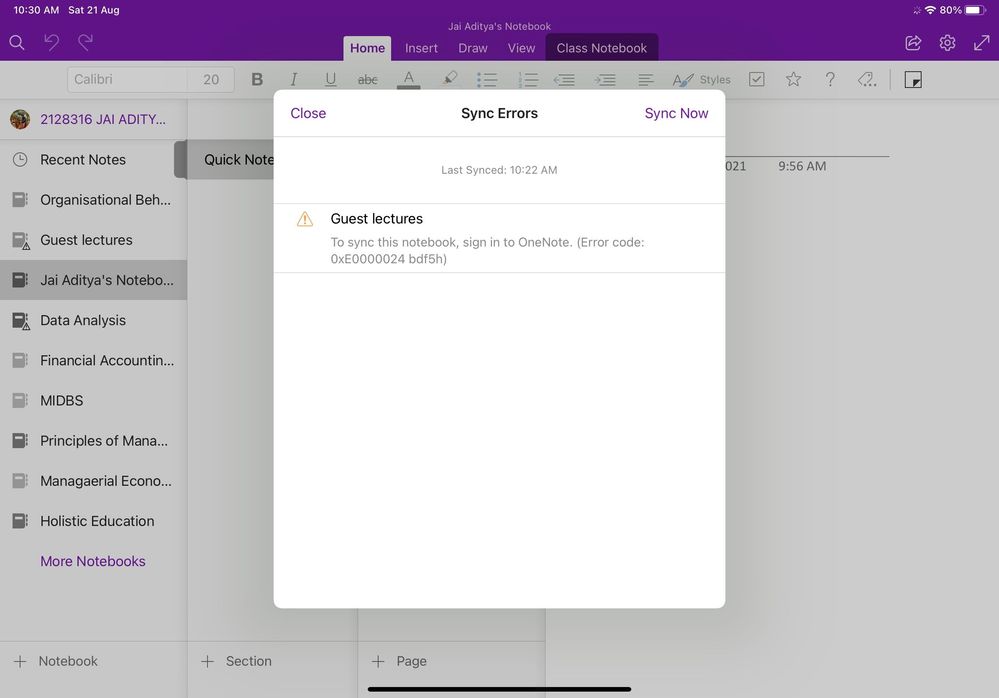Select the Guest lectures sync error row
This screenshot has height=698, width=999.
pos(499,238)
